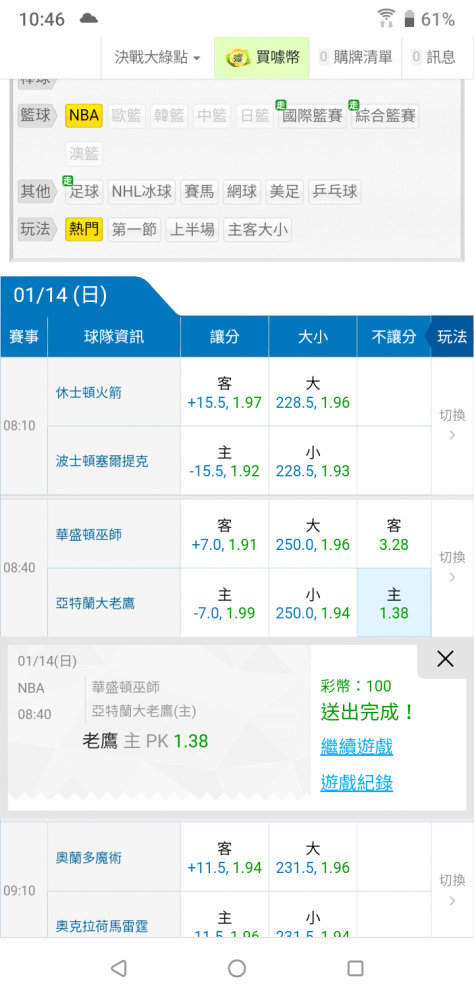Click the 繼續遊戲 link
Screen dimensions: 474x1000
tap(357, 746)
